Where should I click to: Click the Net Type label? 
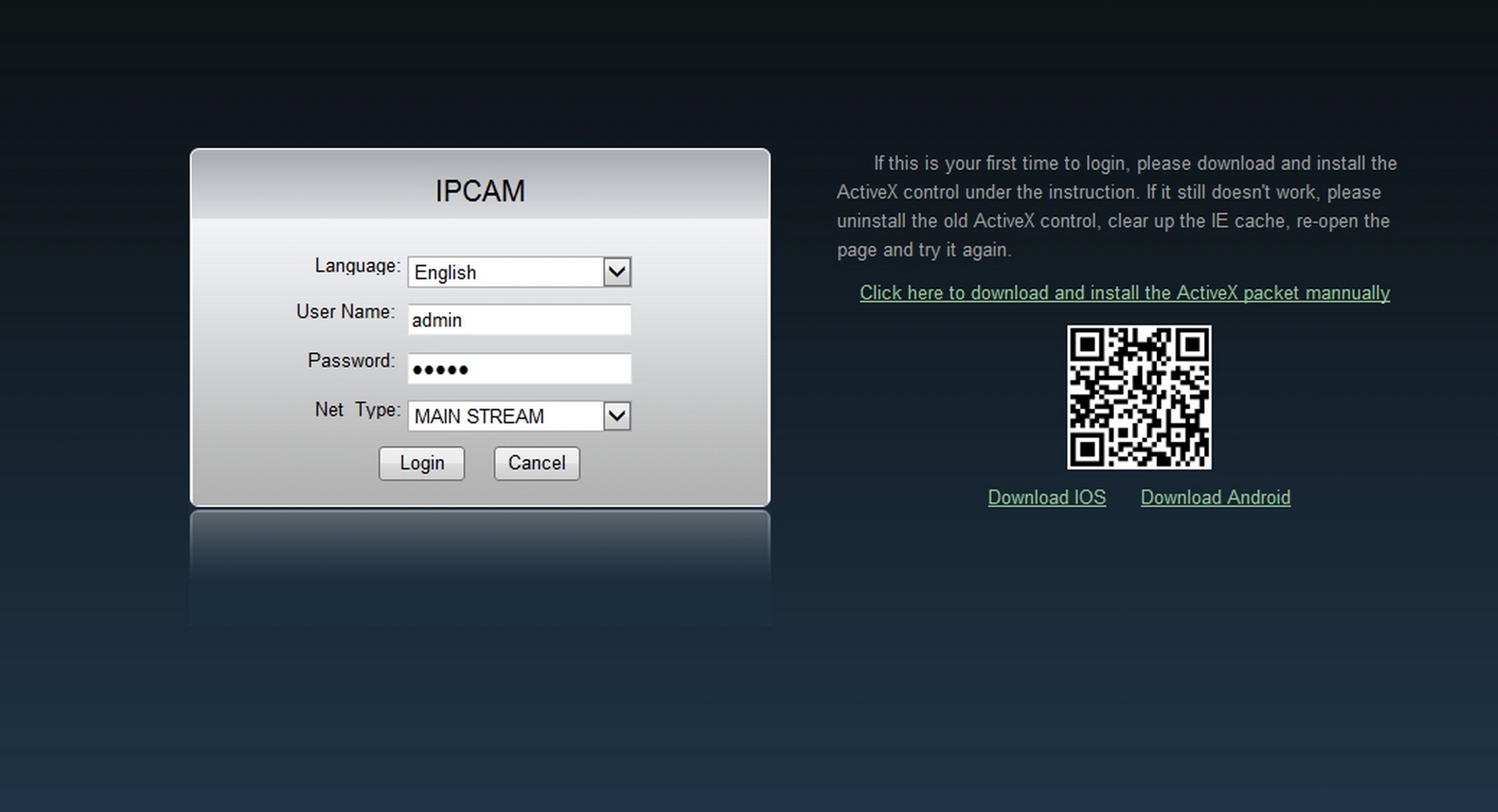click(357, 410)
